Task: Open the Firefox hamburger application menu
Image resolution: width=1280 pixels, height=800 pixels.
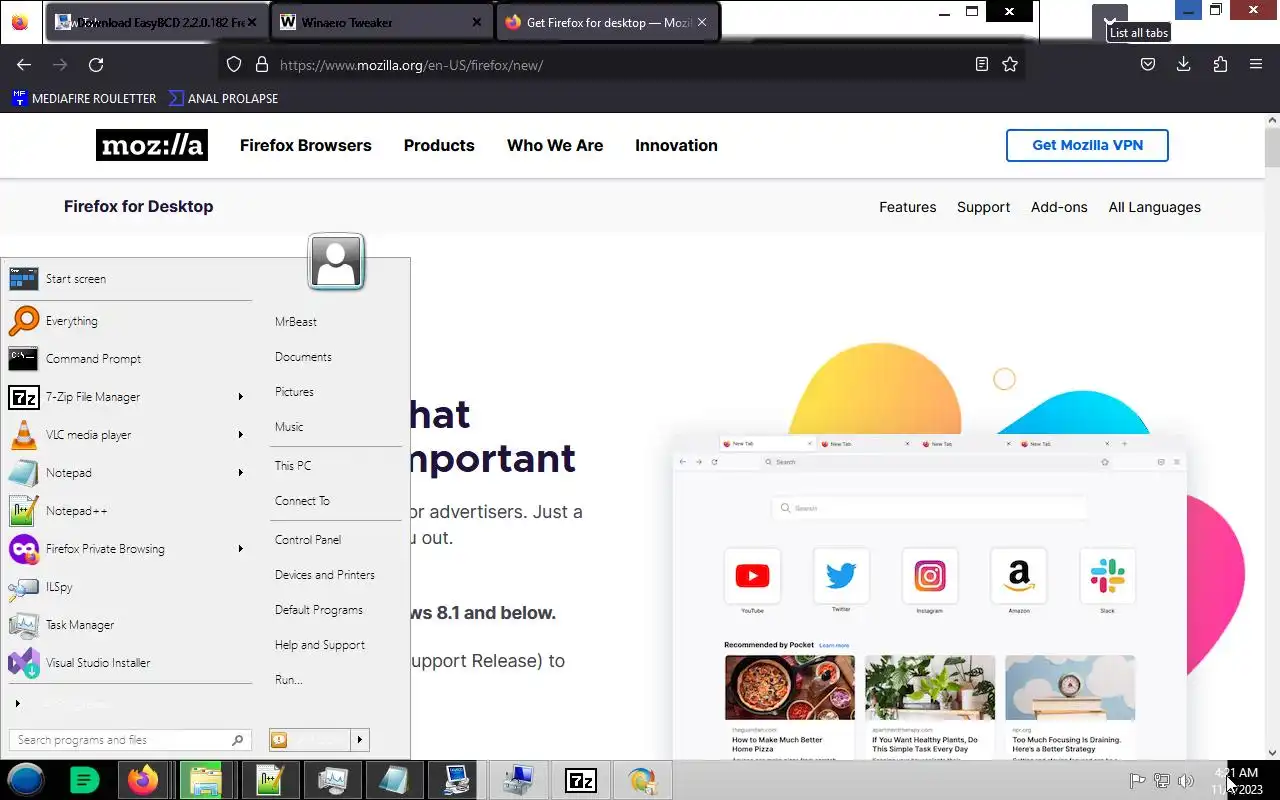Action: tap(1256, 64)
